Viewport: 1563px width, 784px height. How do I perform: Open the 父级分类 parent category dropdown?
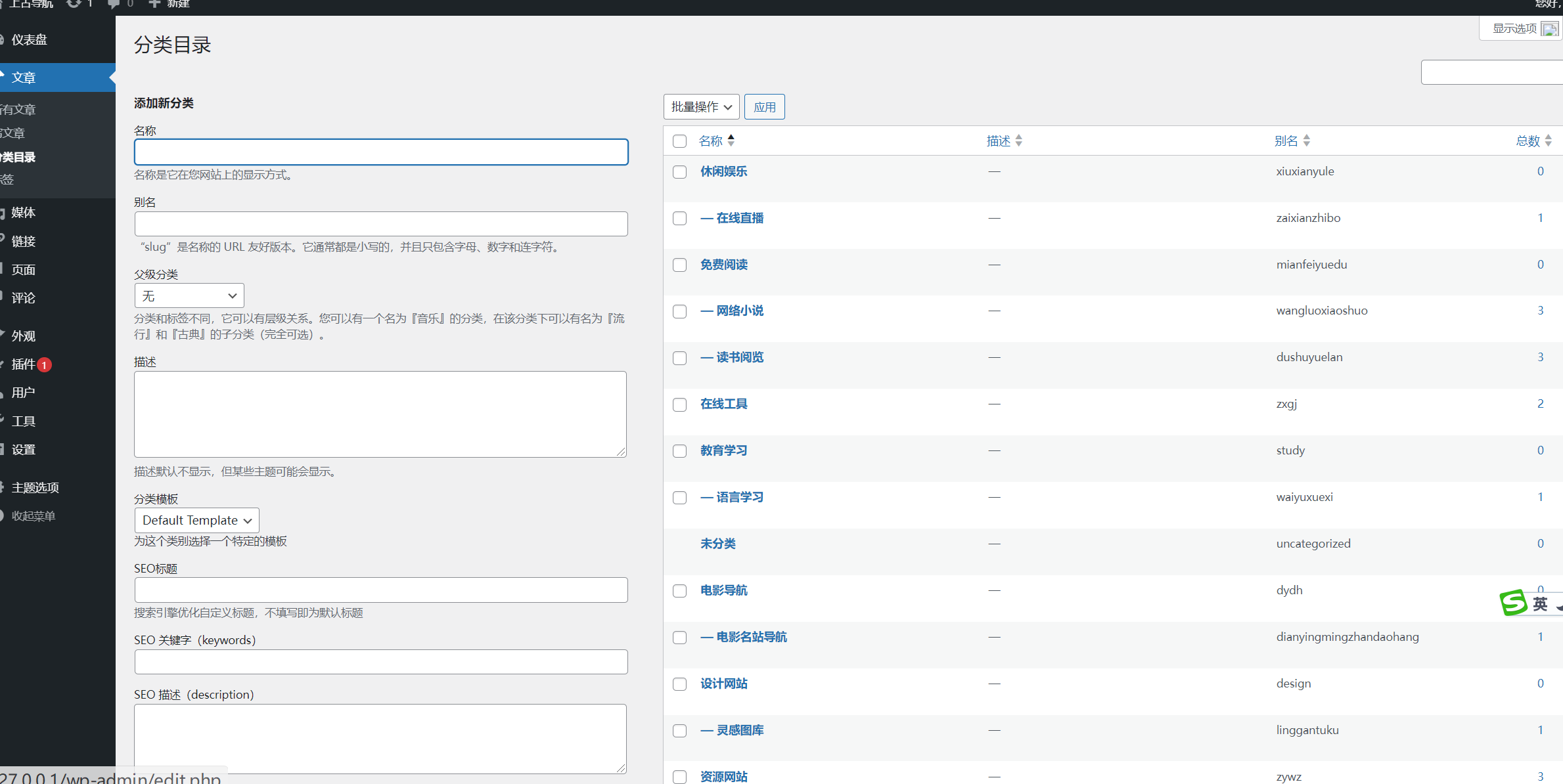click(x=189, y=295)
